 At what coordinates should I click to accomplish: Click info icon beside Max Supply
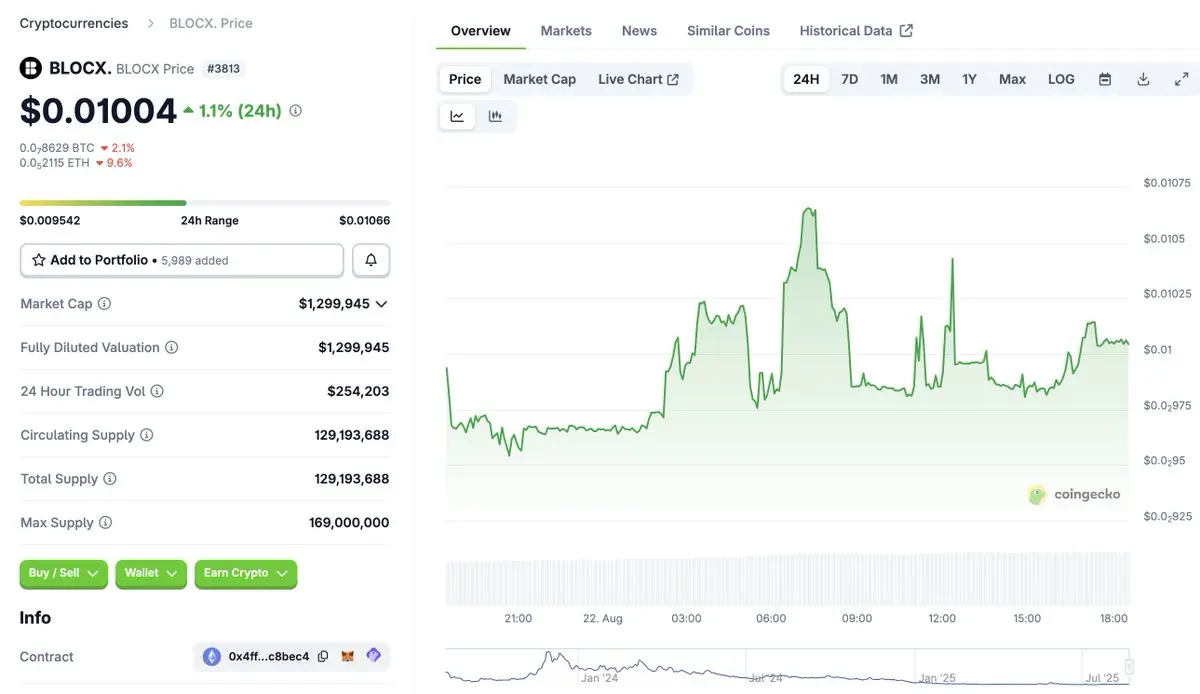coord(105,522)
